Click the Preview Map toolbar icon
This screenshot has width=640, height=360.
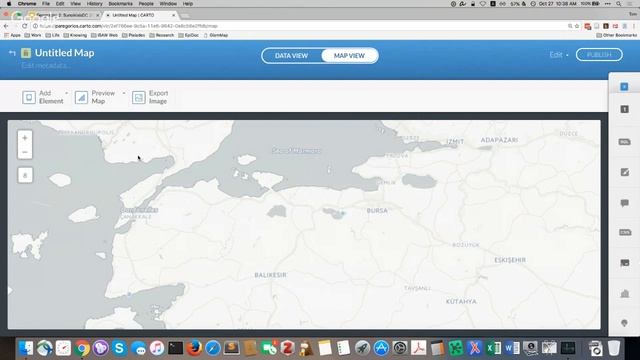(81, 98)
